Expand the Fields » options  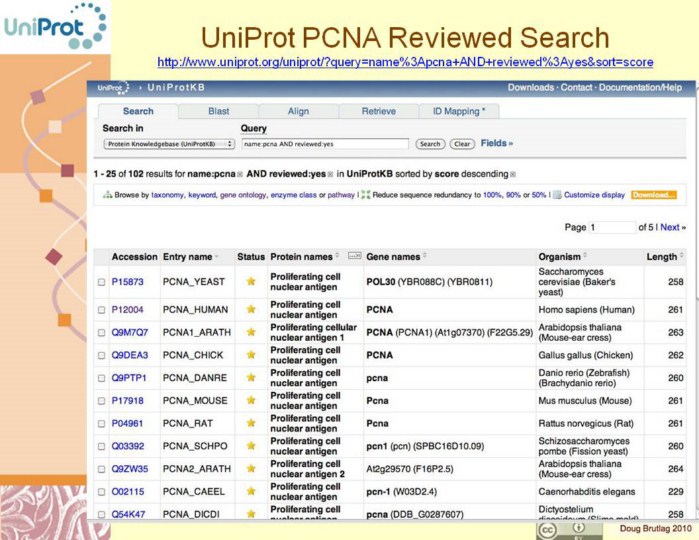[496, 144]
